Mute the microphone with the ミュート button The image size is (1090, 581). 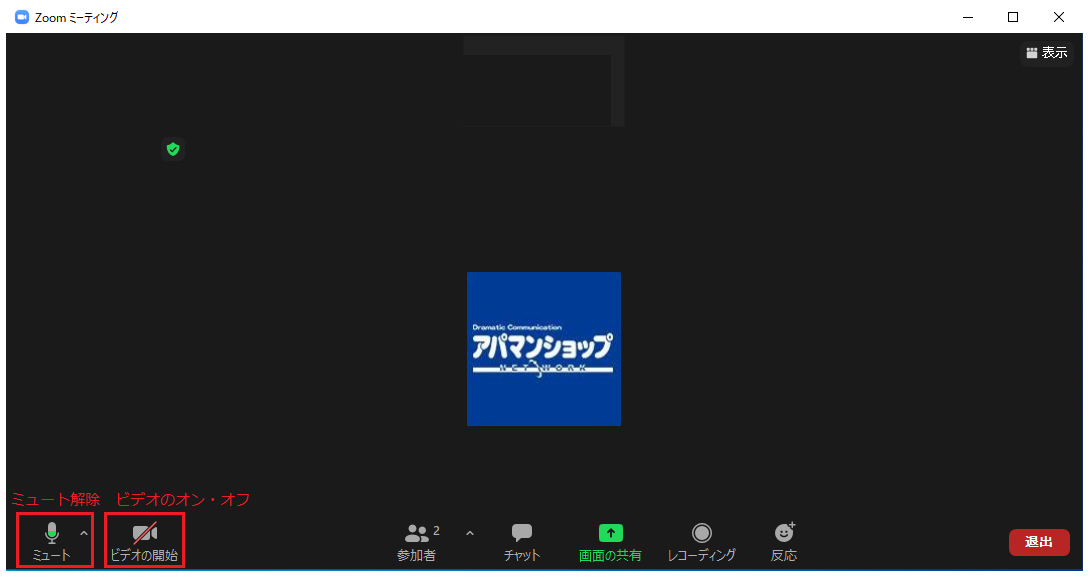[x=51, y=541]
